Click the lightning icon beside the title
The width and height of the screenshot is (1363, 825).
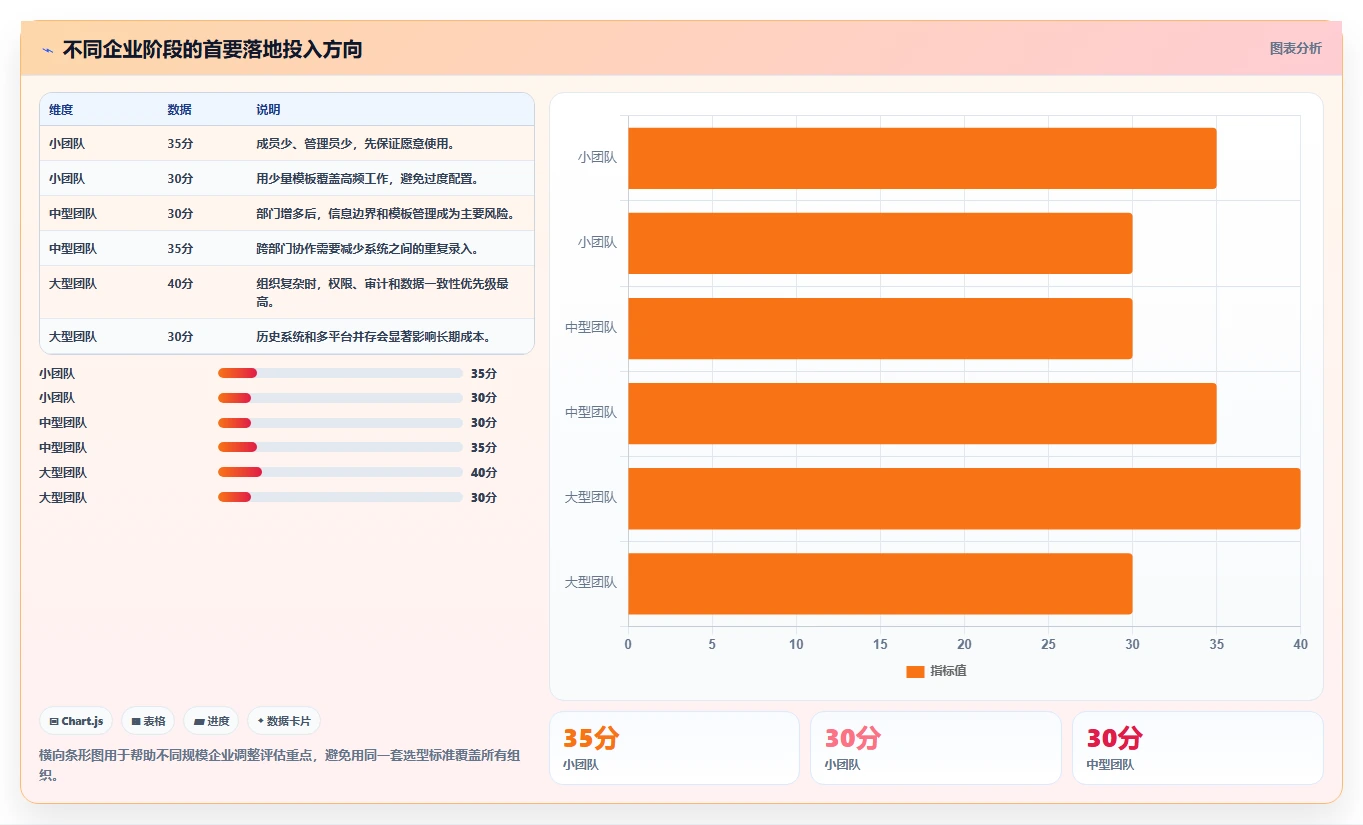(x=47, y=50)
